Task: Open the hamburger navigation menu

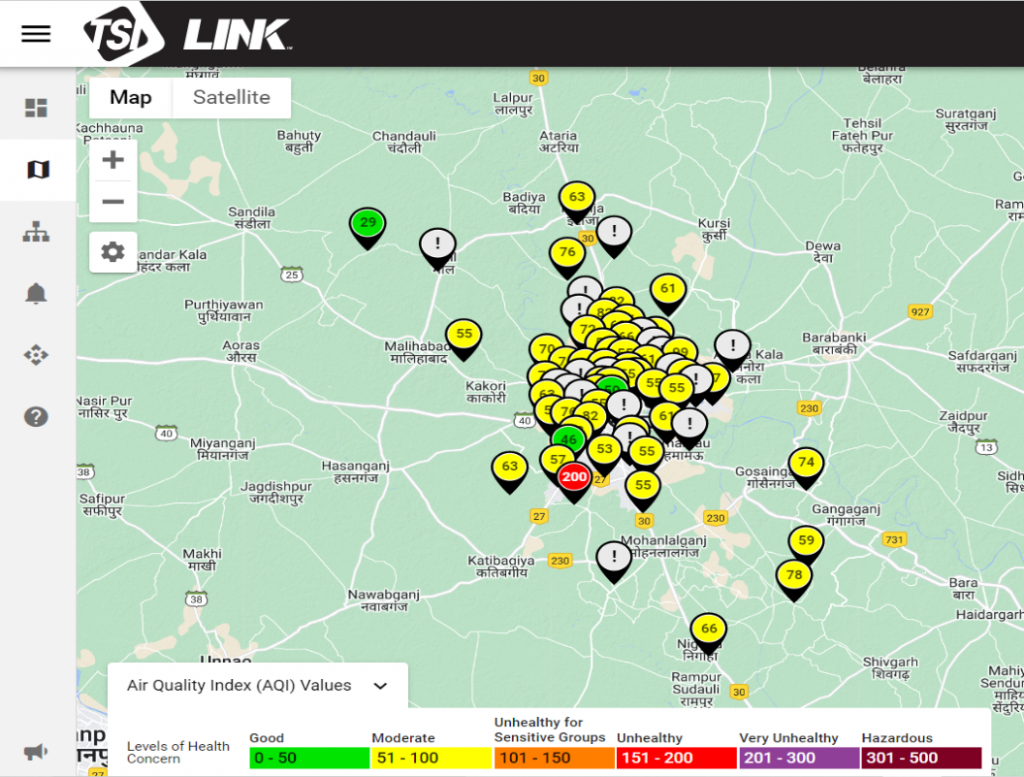Action: (36, 33)
